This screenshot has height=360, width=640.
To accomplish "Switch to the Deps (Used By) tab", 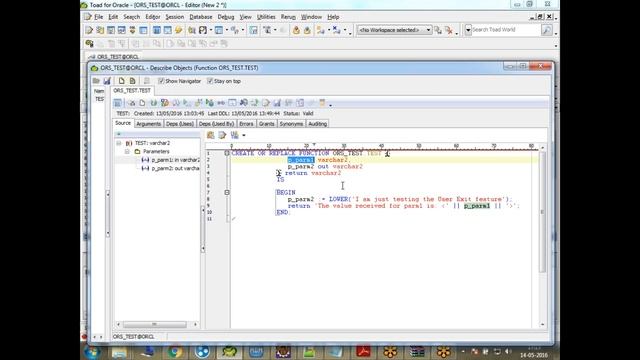I will point(216,124).
